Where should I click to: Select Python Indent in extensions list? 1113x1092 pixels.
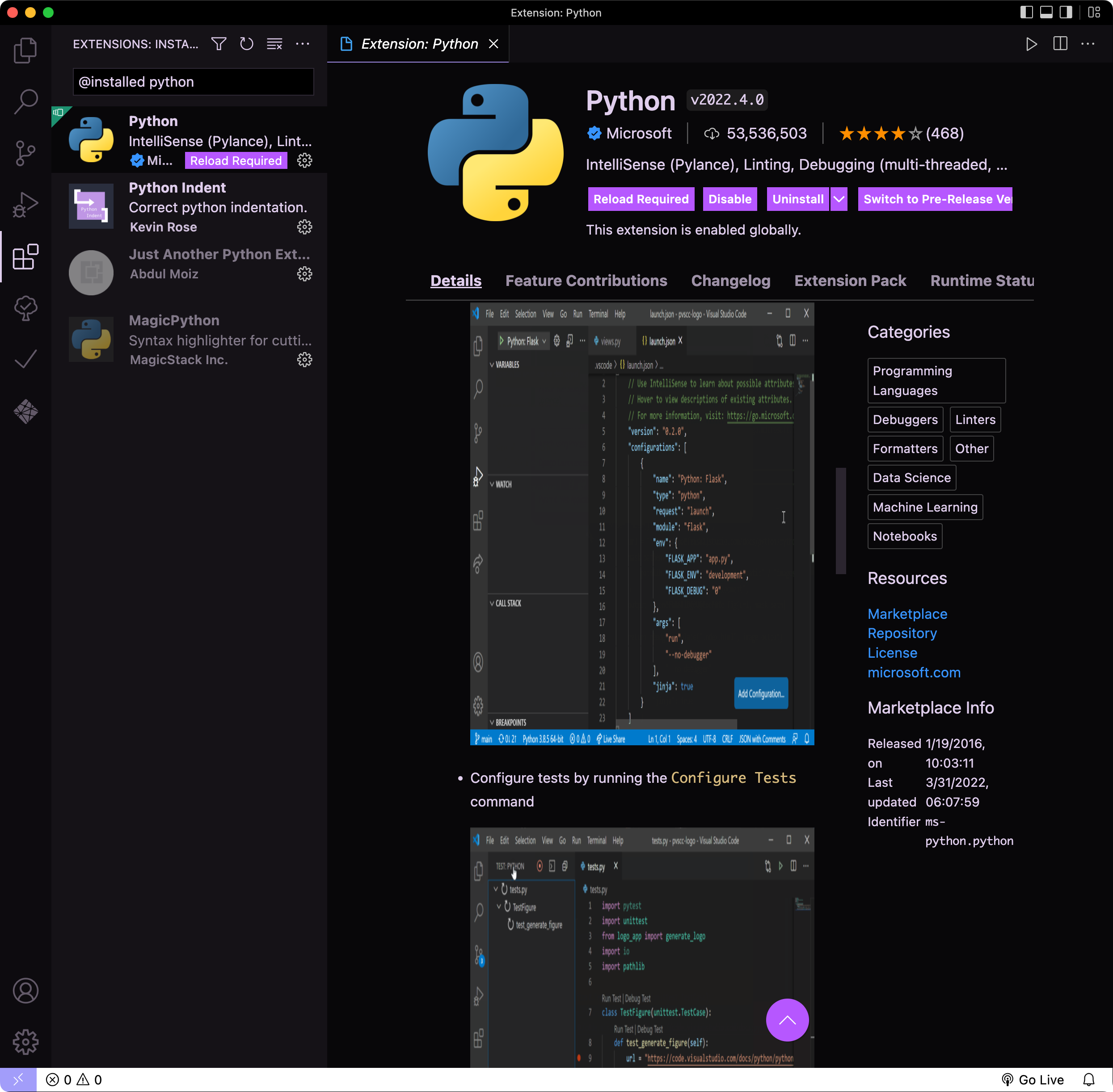pos(190,206)
